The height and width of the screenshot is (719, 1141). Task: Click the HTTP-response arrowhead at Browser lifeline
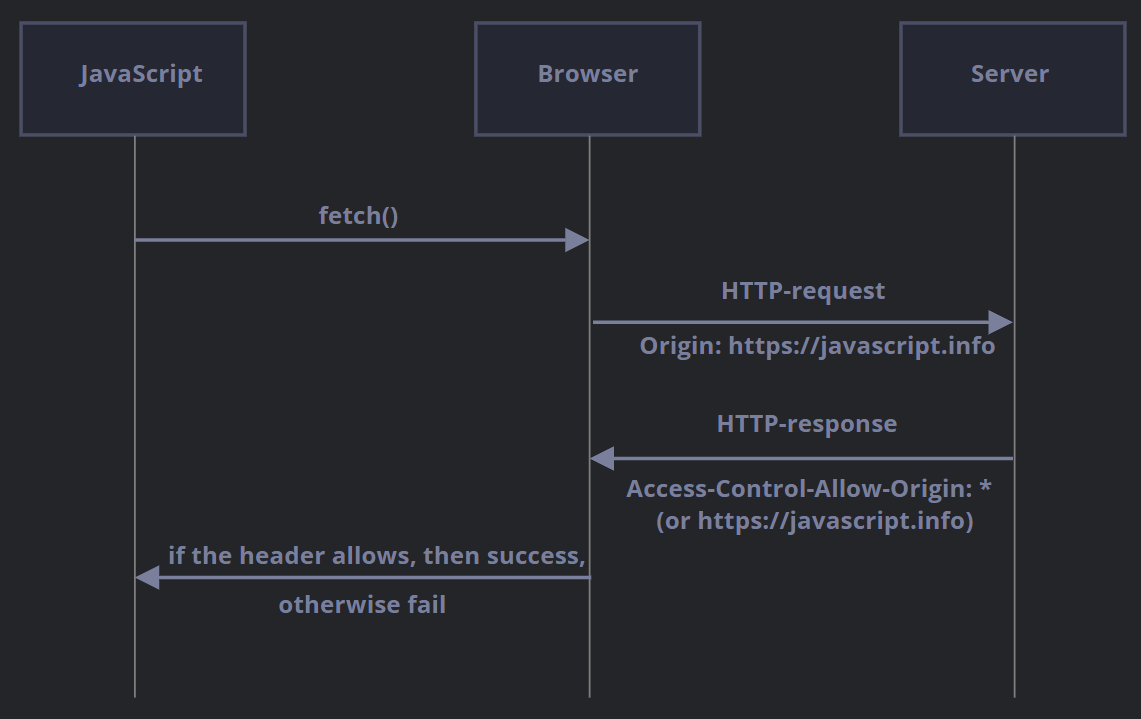(602, 459)
